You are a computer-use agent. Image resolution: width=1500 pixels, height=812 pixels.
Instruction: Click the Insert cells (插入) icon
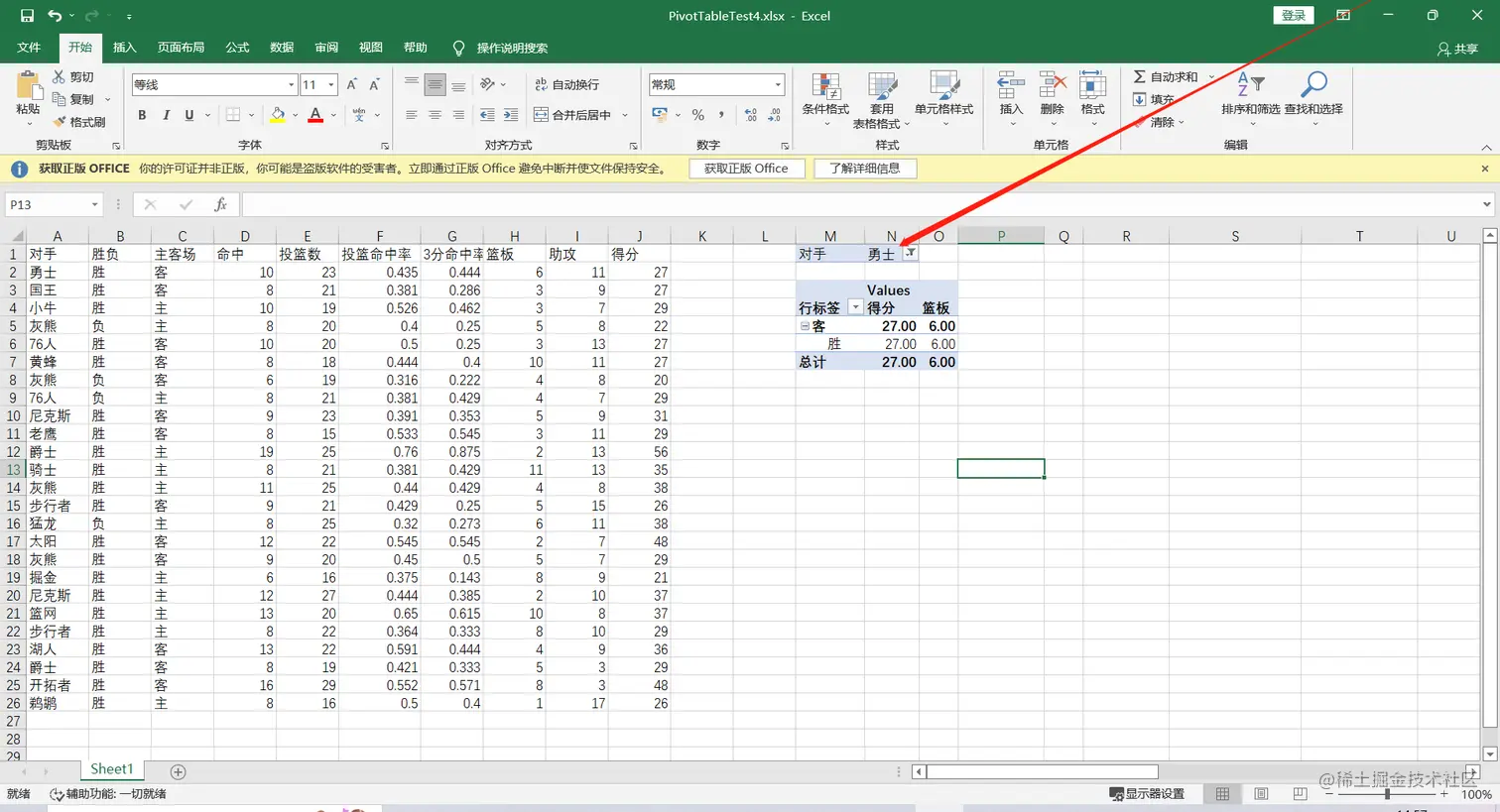pyautogui.click(x=1011, y=85)
